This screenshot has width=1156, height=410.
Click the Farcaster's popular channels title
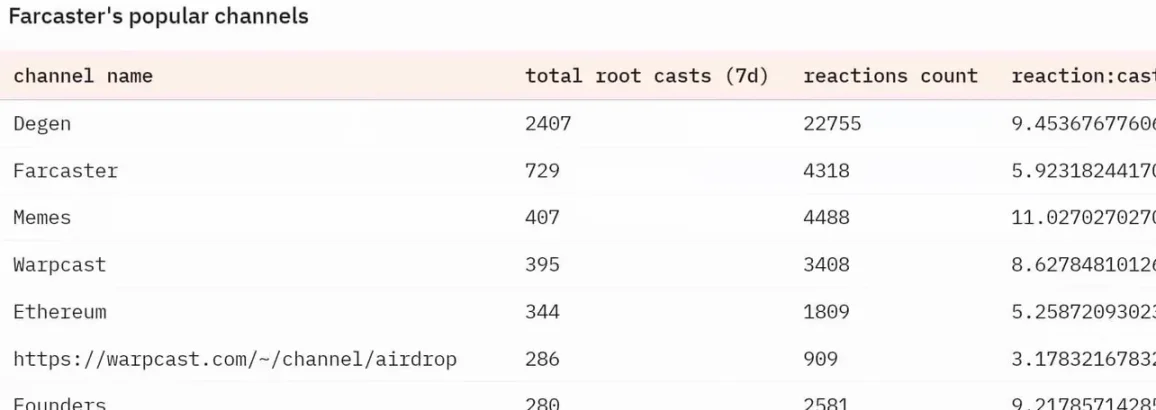click(158, 17)
